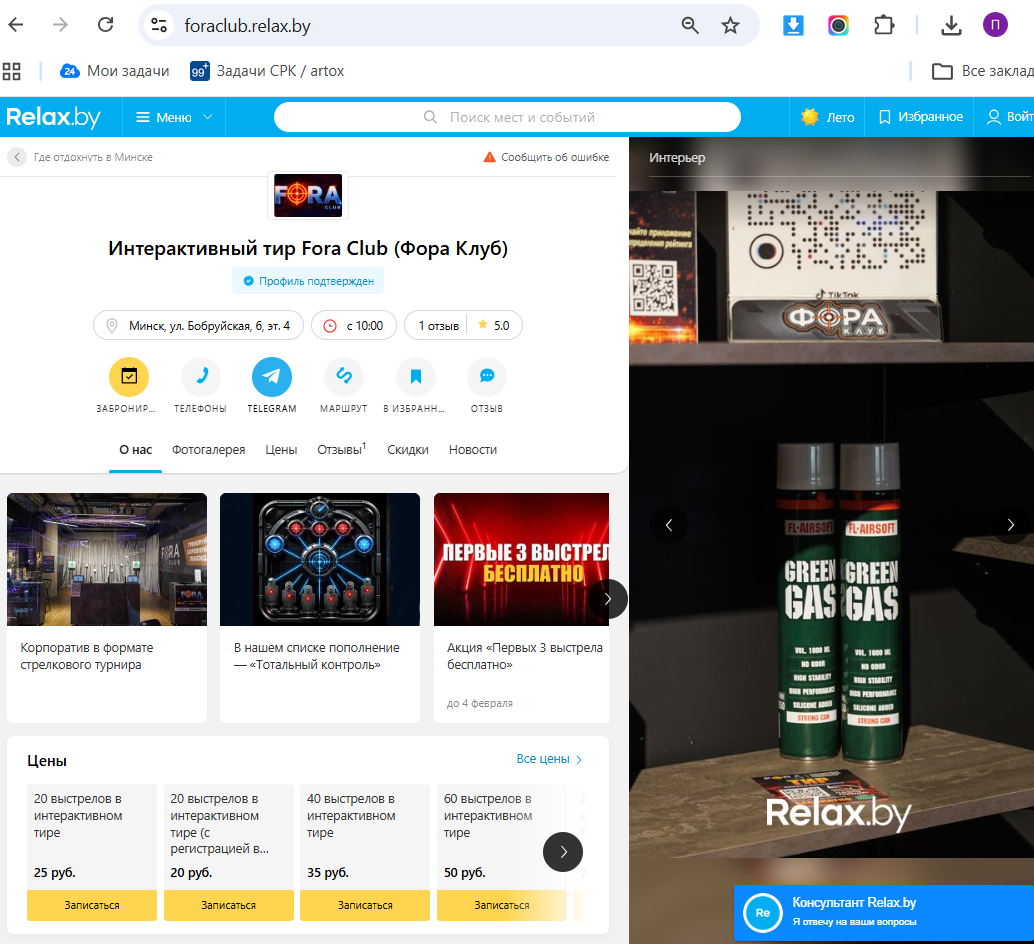1034x944 pixels.
Task: Click Записаться under 20 руб.
Action: coord(228,905)
